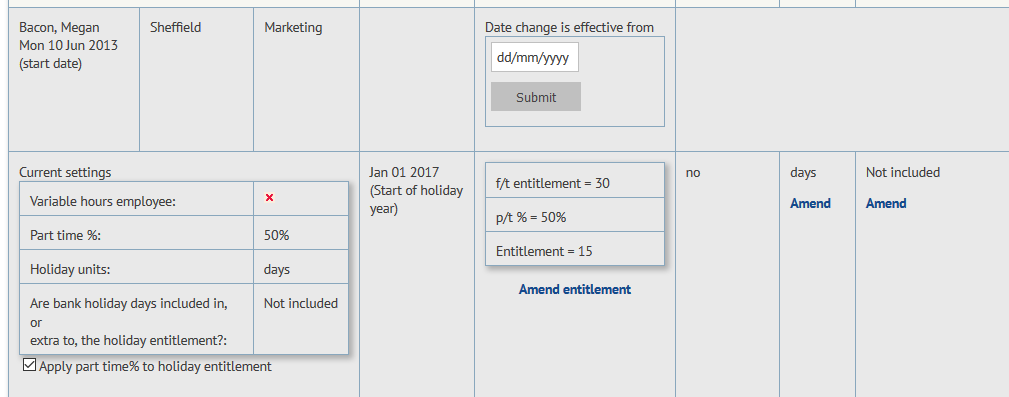Click the Variable hours employee: label

click(103, 201)
